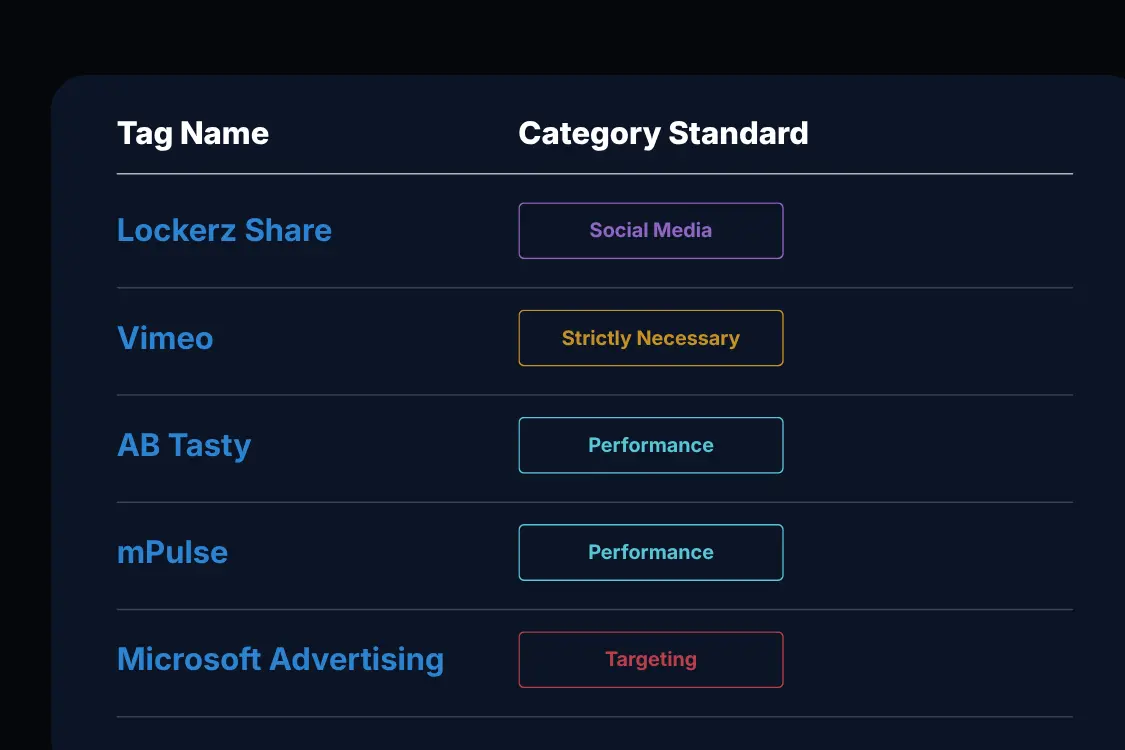Click the Category Standard column header
The height and width of the screenshot is (750, 1125).
click(x=663, y=133)
